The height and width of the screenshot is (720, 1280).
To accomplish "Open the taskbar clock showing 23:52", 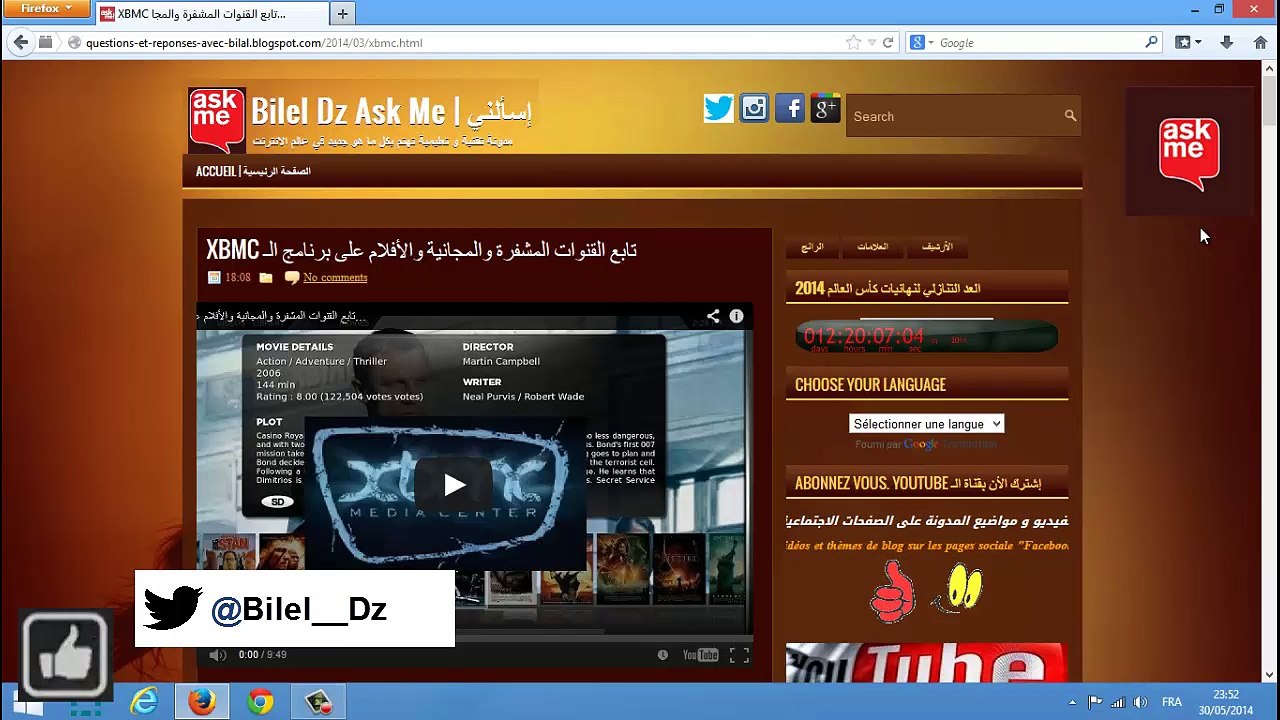I will tap(1226, 702).
